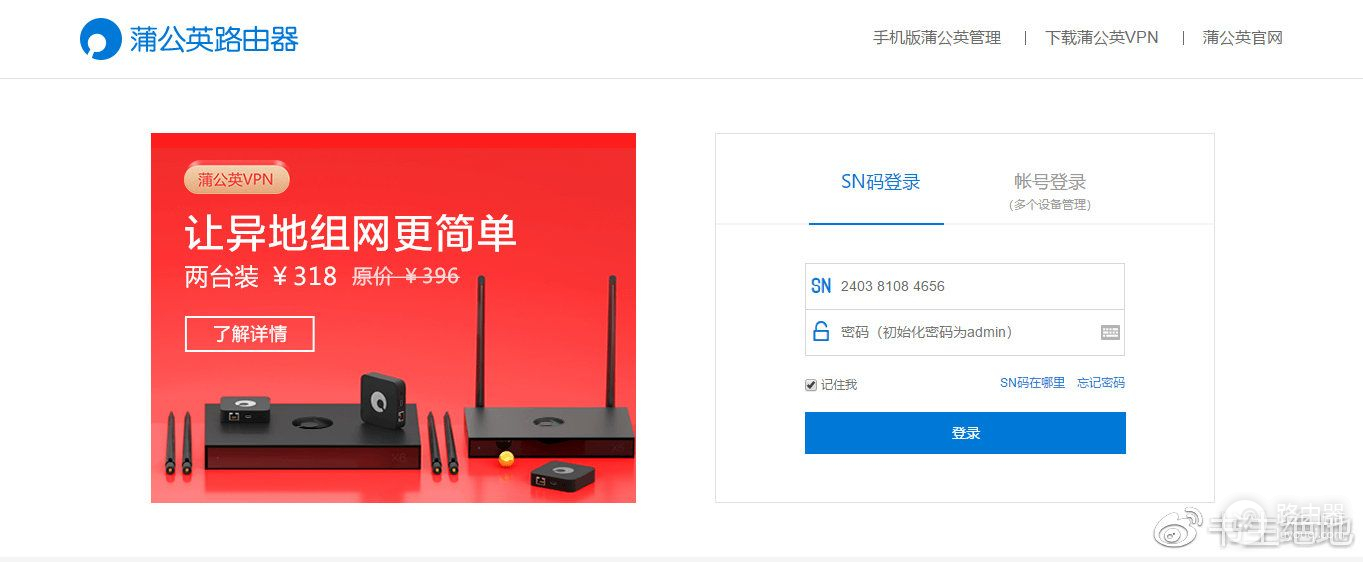Open 蒲公英官网 in top navigation
Image resolution: width=1363 pixels, height=562 pixels.
coord(1242,38)
